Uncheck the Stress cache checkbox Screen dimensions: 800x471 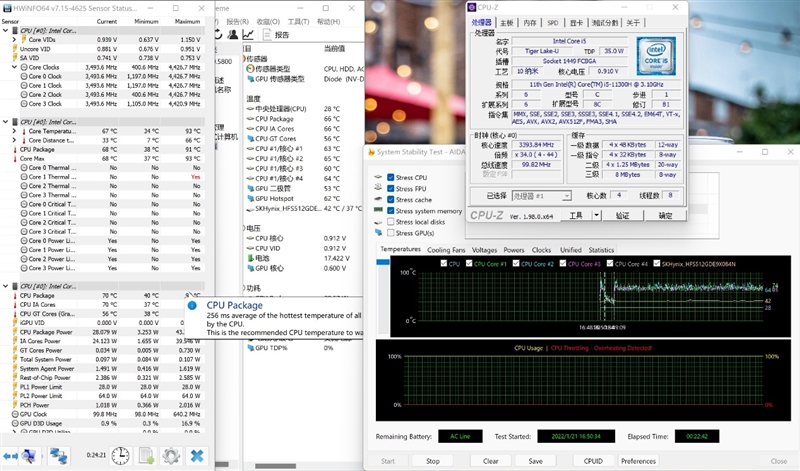click(x=390, y=200)
